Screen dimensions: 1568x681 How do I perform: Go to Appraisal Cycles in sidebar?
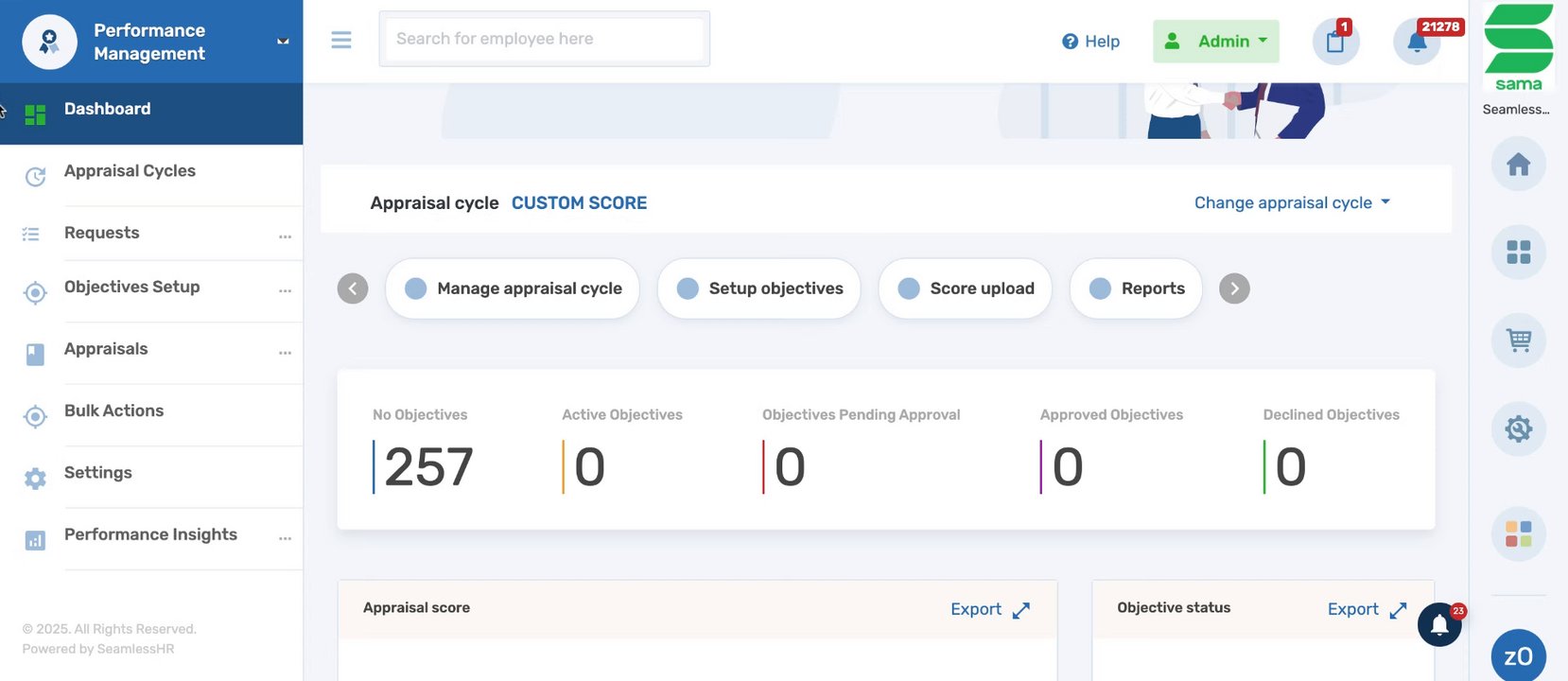tap(130, 171)
